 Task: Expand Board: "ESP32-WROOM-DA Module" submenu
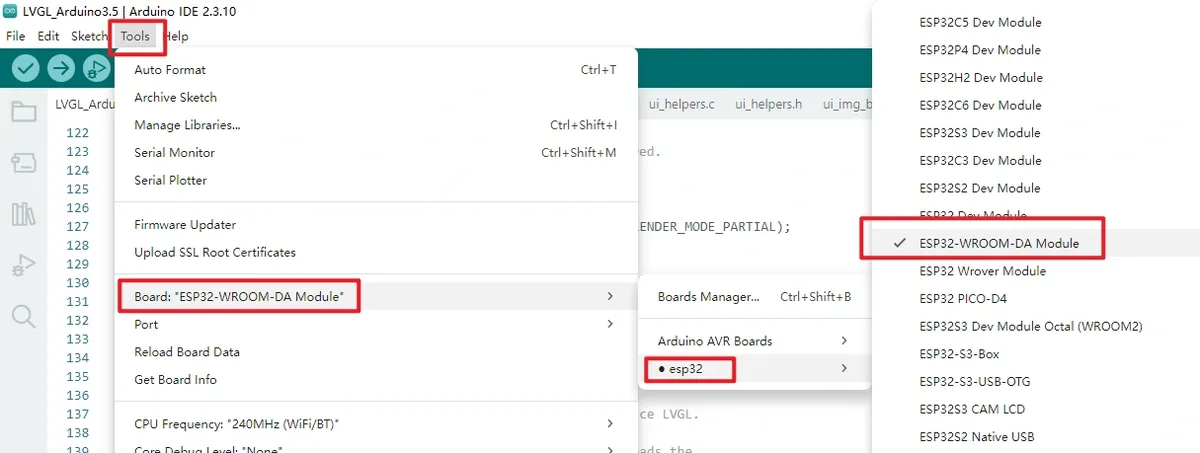pos(376,296)
